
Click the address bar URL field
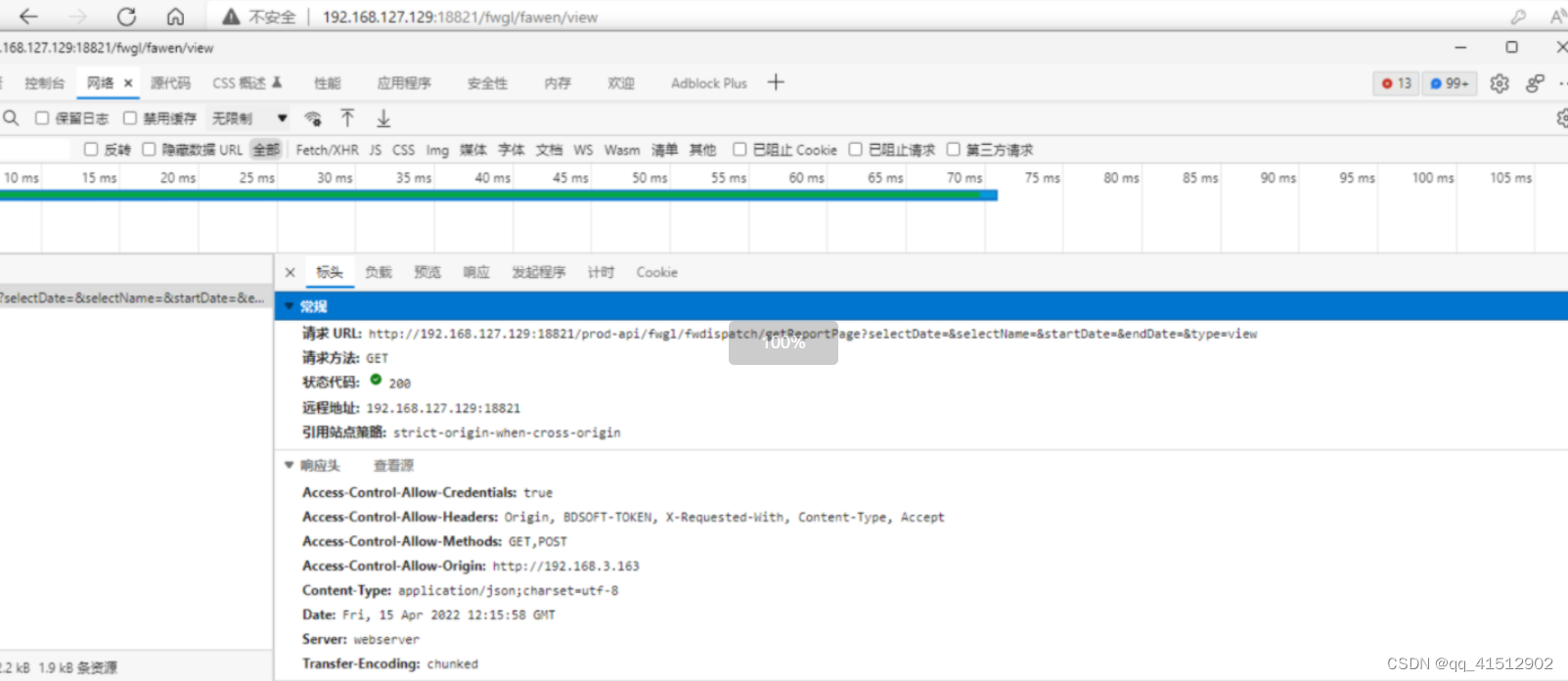pos(460,17)
